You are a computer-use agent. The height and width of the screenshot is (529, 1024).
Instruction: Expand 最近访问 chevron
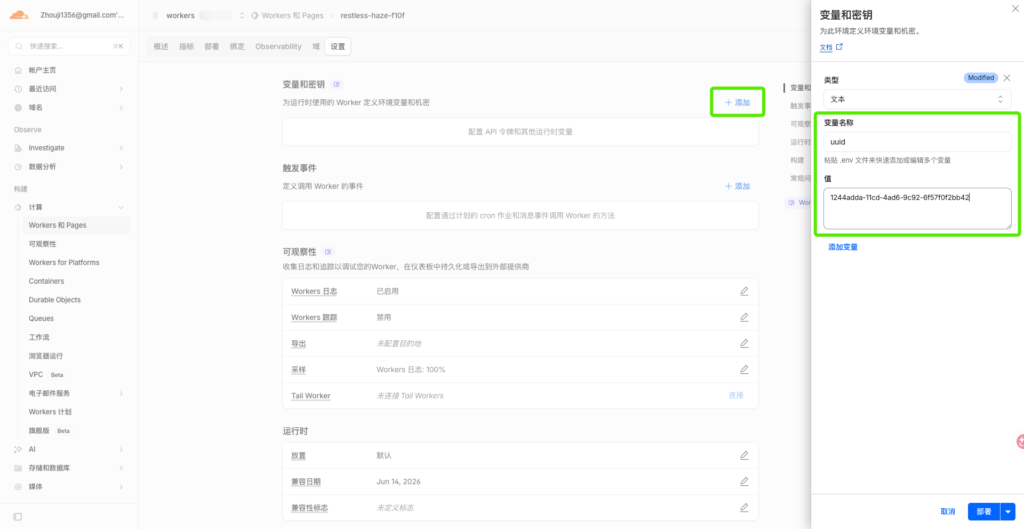(x=121, y=89)
